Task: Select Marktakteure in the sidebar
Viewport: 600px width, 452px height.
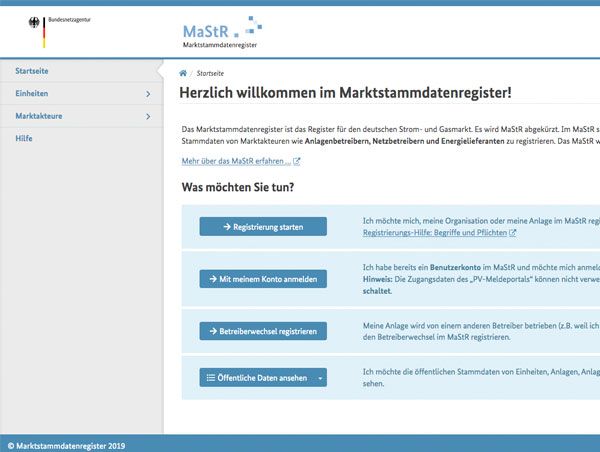Action: pyautogui.click(x=39, y=116)
